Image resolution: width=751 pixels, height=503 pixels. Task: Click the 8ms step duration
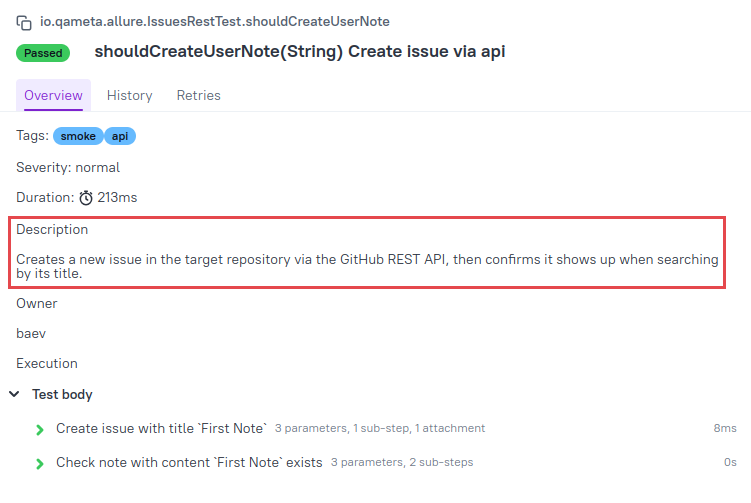pos(725,428)
